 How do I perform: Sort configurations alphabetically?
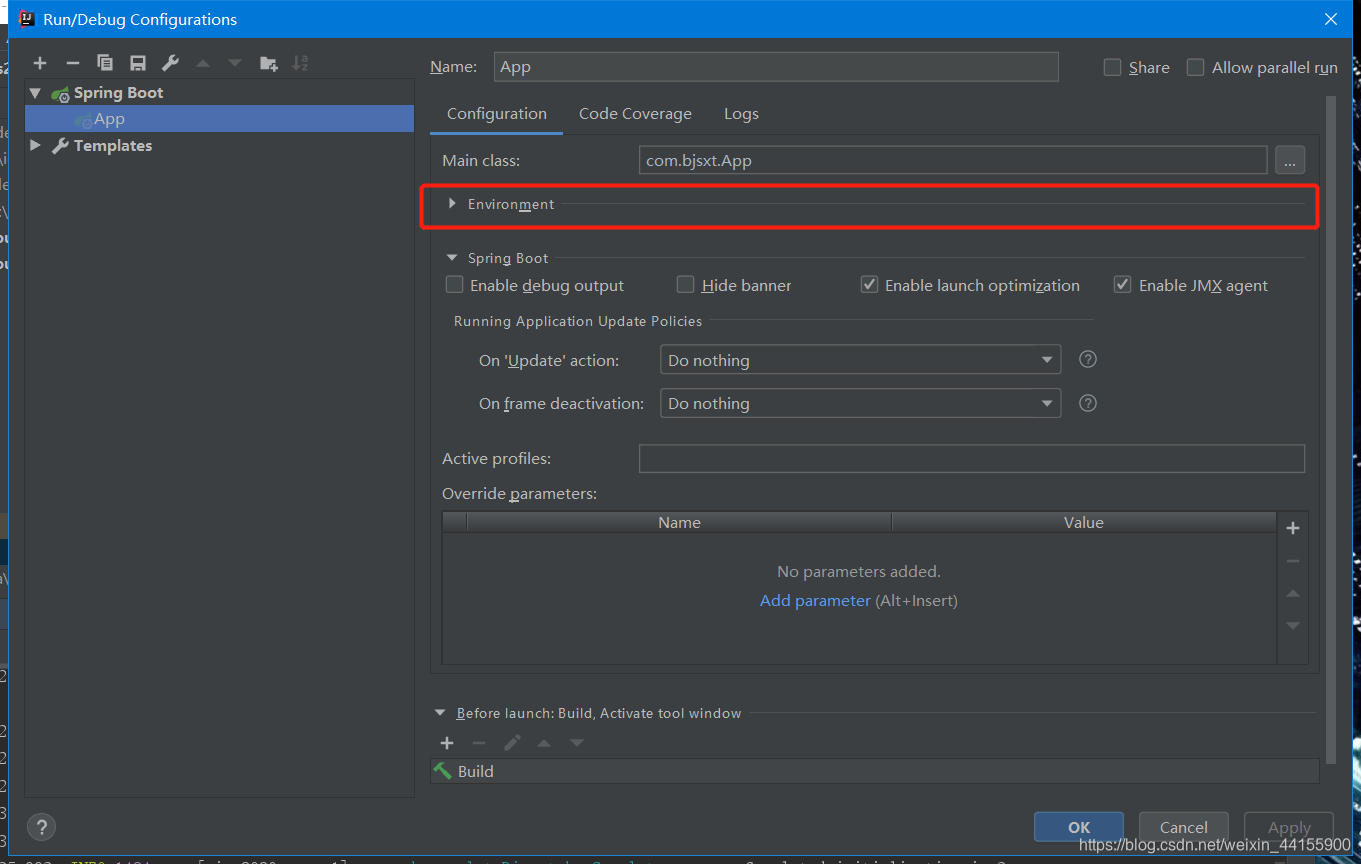click(300, 63)
